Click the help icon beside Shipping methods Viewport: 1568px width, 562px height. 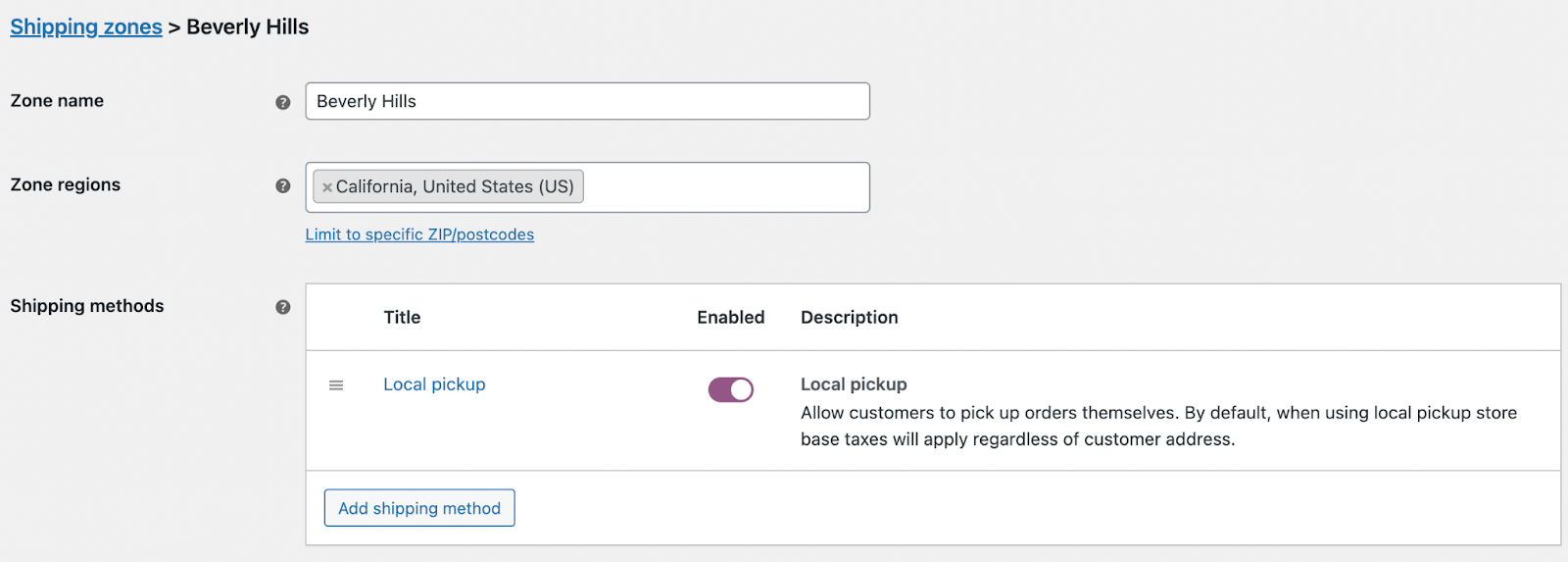click(283, 307)
